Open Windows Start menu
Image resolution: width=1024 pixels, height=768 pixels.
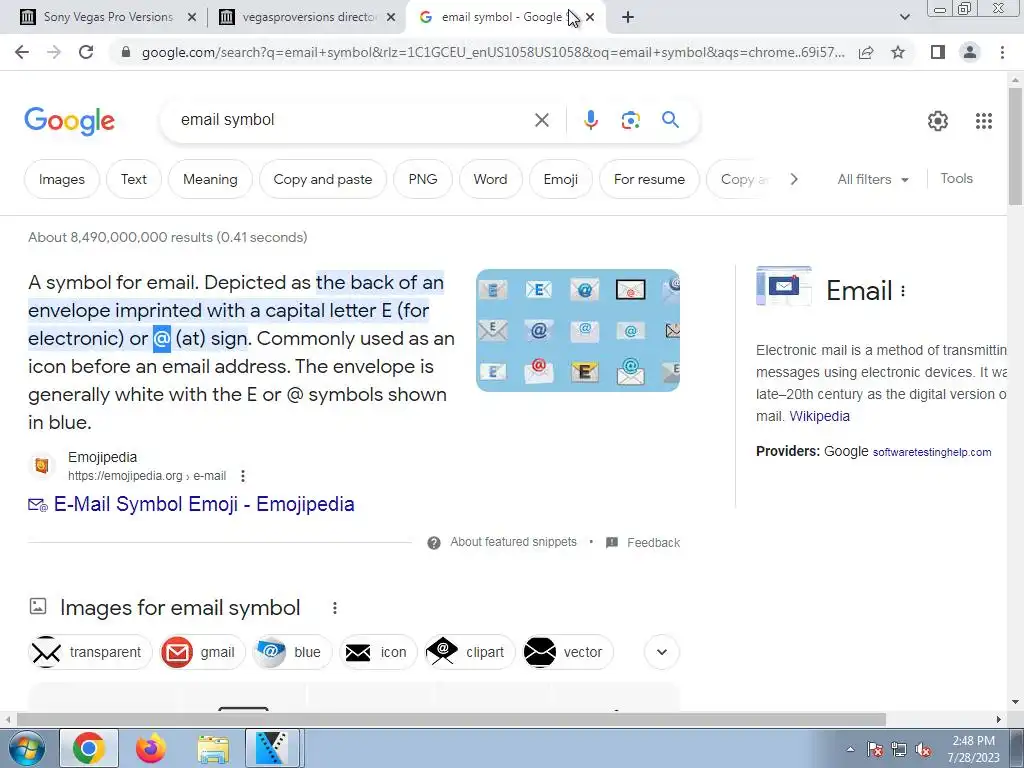(27, 748)
